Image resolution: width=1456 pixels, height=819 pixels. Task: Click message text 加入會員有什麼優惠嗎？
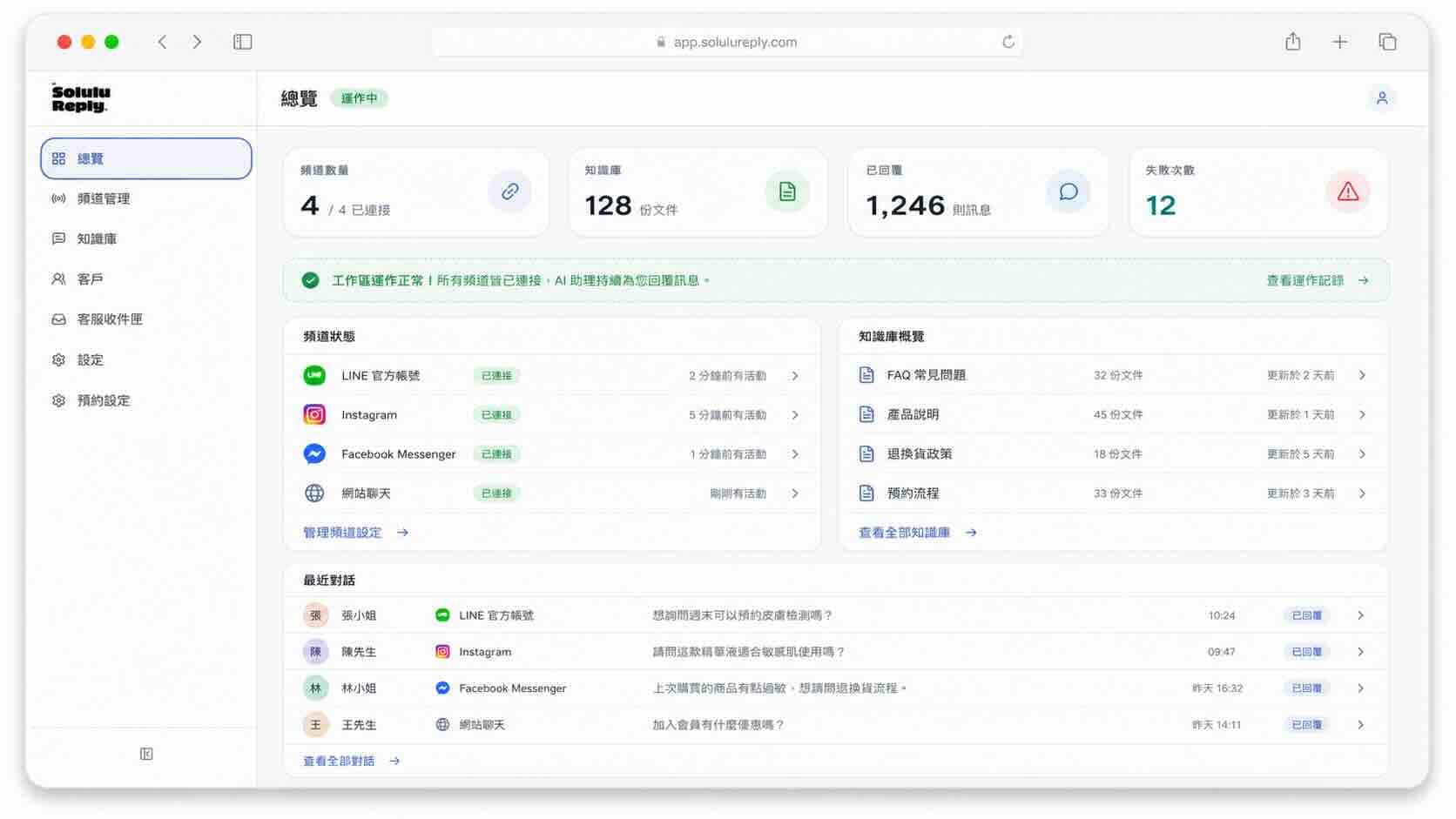tap(718, 725)
